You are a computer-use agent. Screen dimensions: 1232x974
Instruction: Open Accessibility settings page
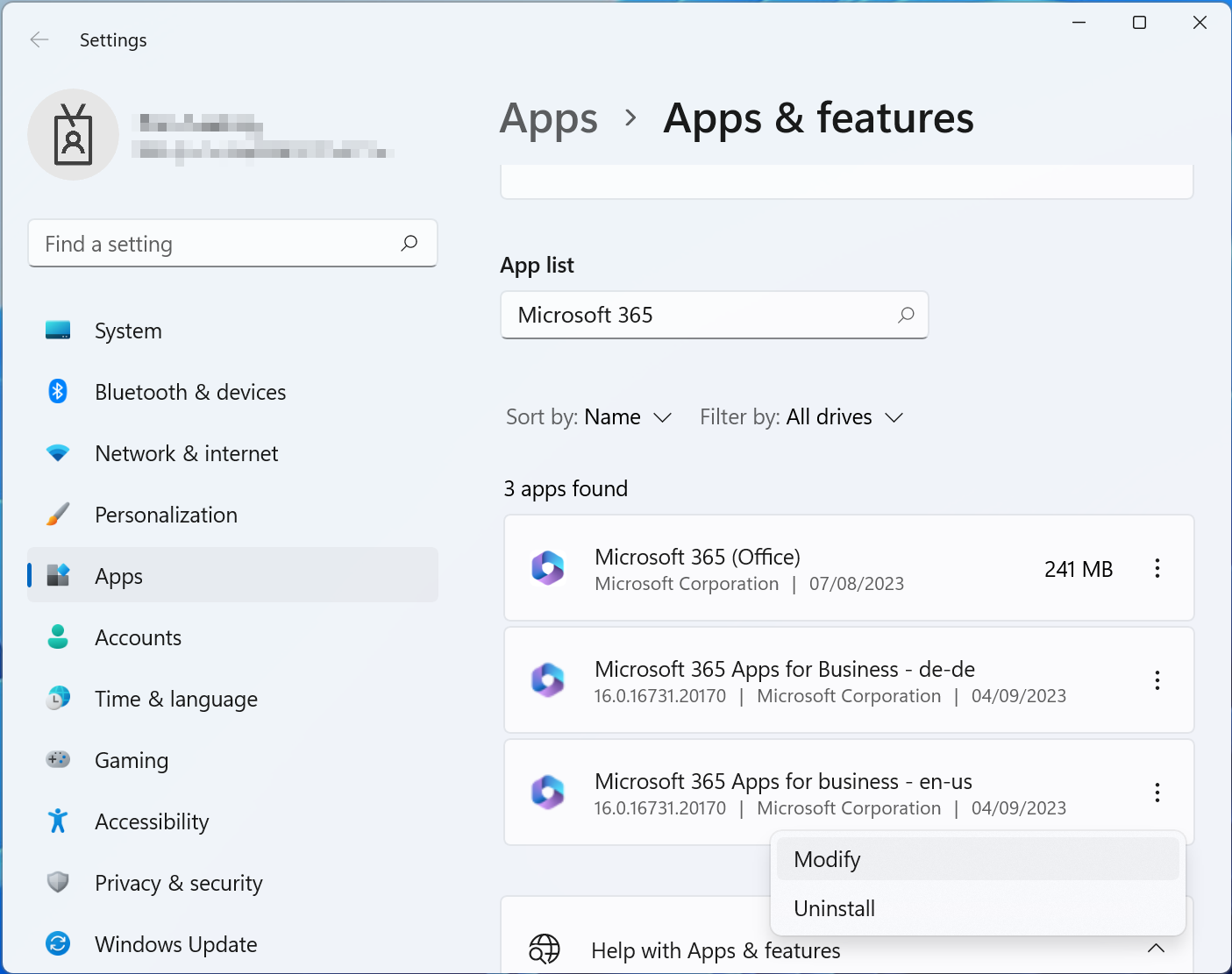coord(232,821)
